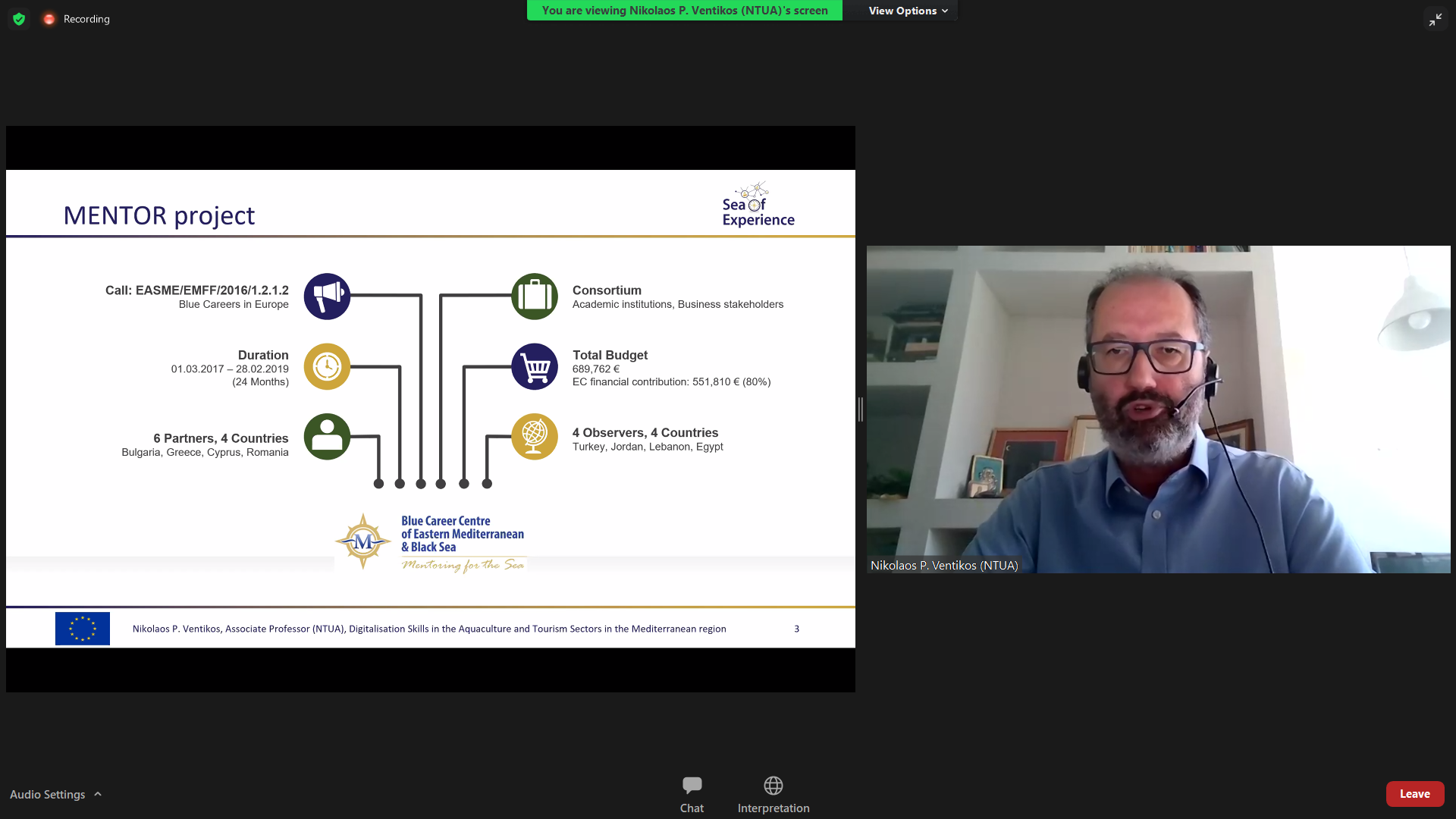Open the View Options dropdown

coord(908,11)
